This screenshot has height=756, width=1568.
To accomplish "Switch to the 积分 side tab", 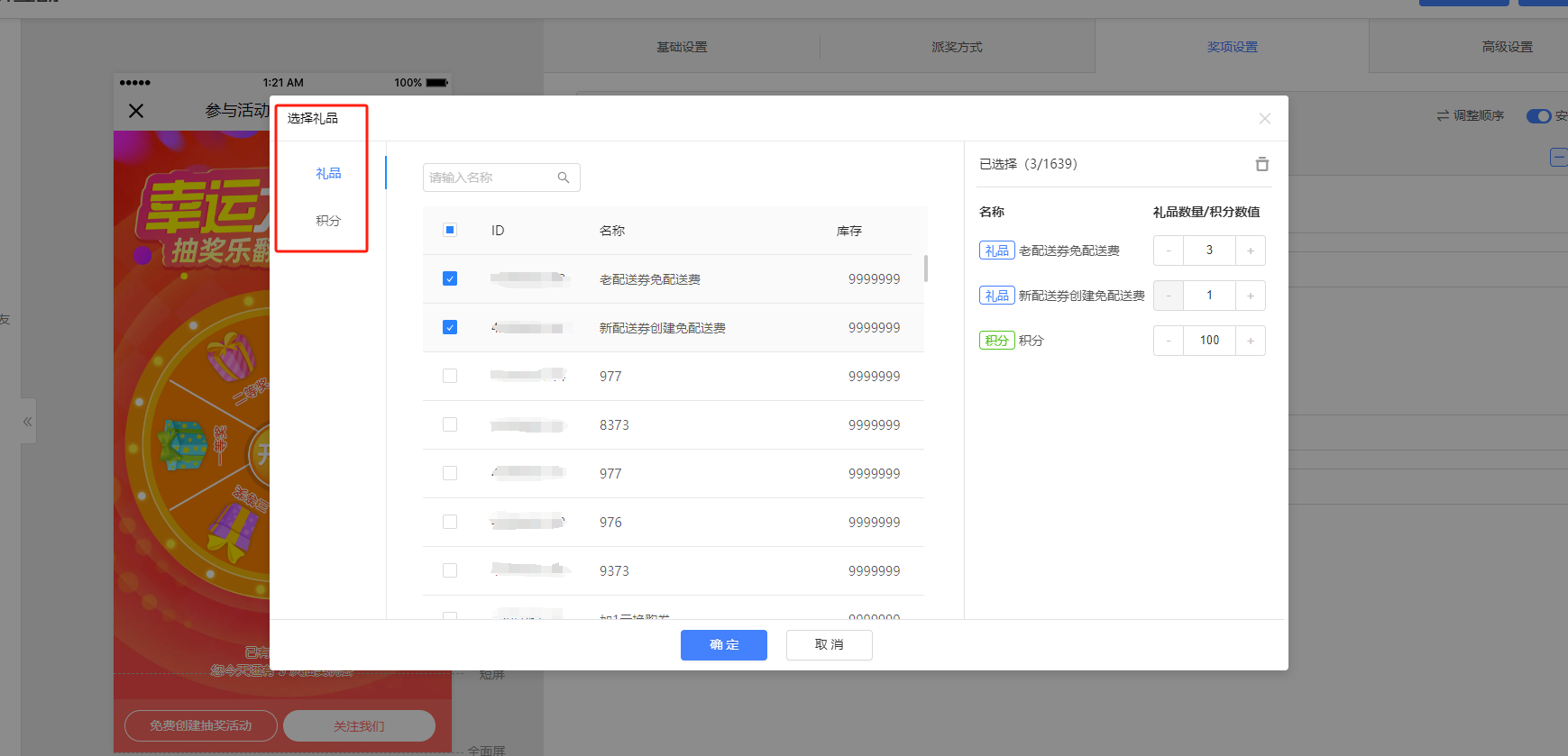I will 328,221.
